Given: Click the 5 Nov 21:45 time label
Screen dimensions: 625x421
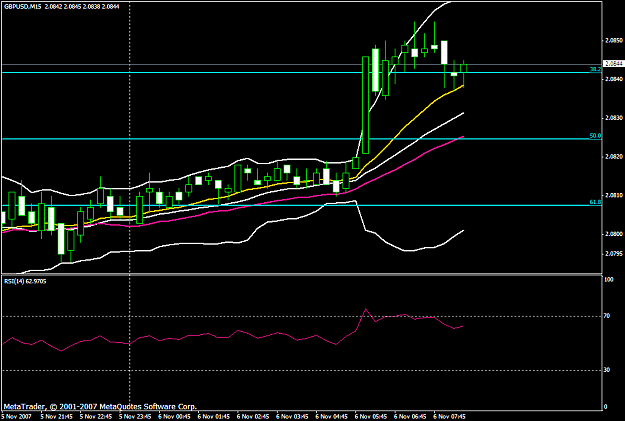Looking at the screenshot, I should (x=56, y=416).
